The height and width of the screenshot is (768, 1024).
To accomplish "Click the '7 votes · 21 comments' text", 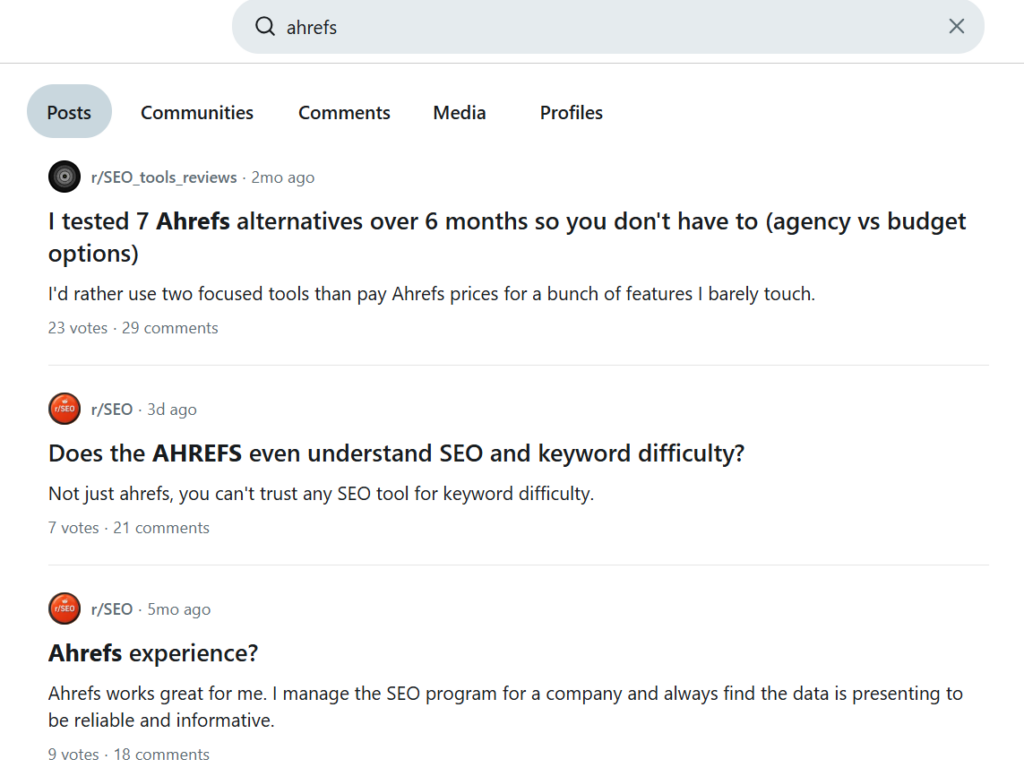I will coord(129,528).
